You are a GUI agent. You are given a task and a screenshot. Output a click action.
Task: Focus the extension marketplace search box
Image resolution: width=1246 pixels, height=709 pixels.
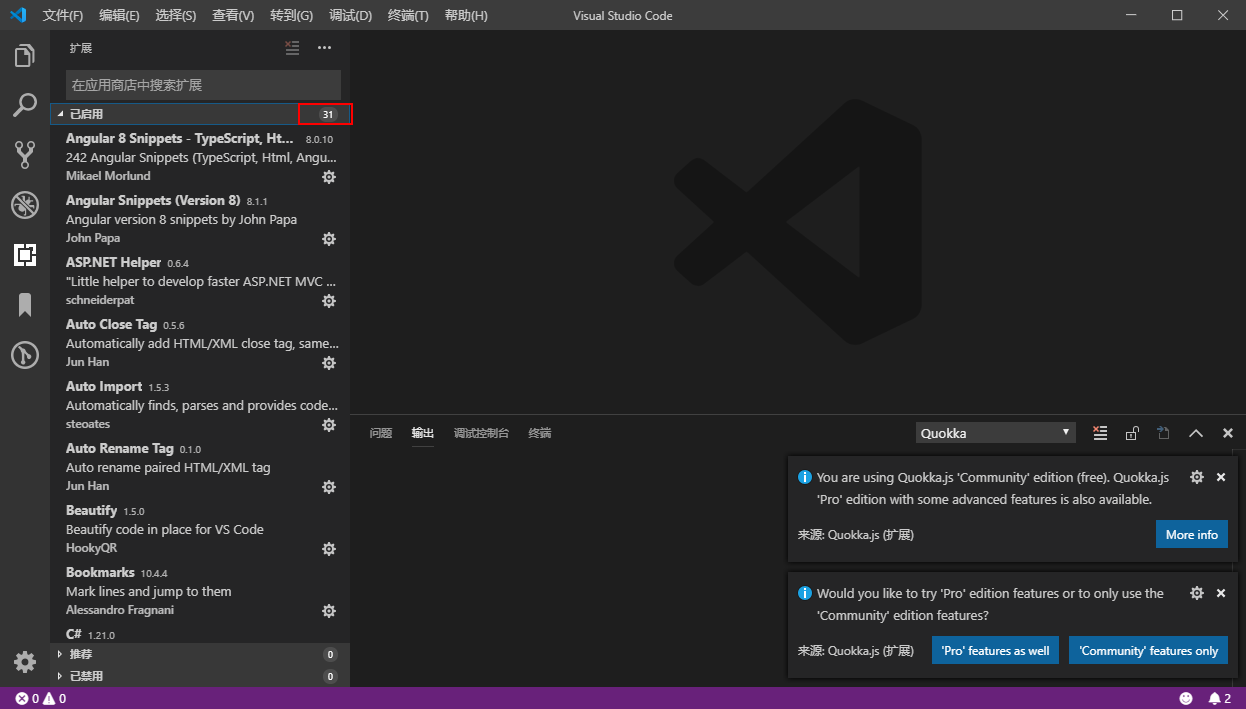[x=203, y=85]
